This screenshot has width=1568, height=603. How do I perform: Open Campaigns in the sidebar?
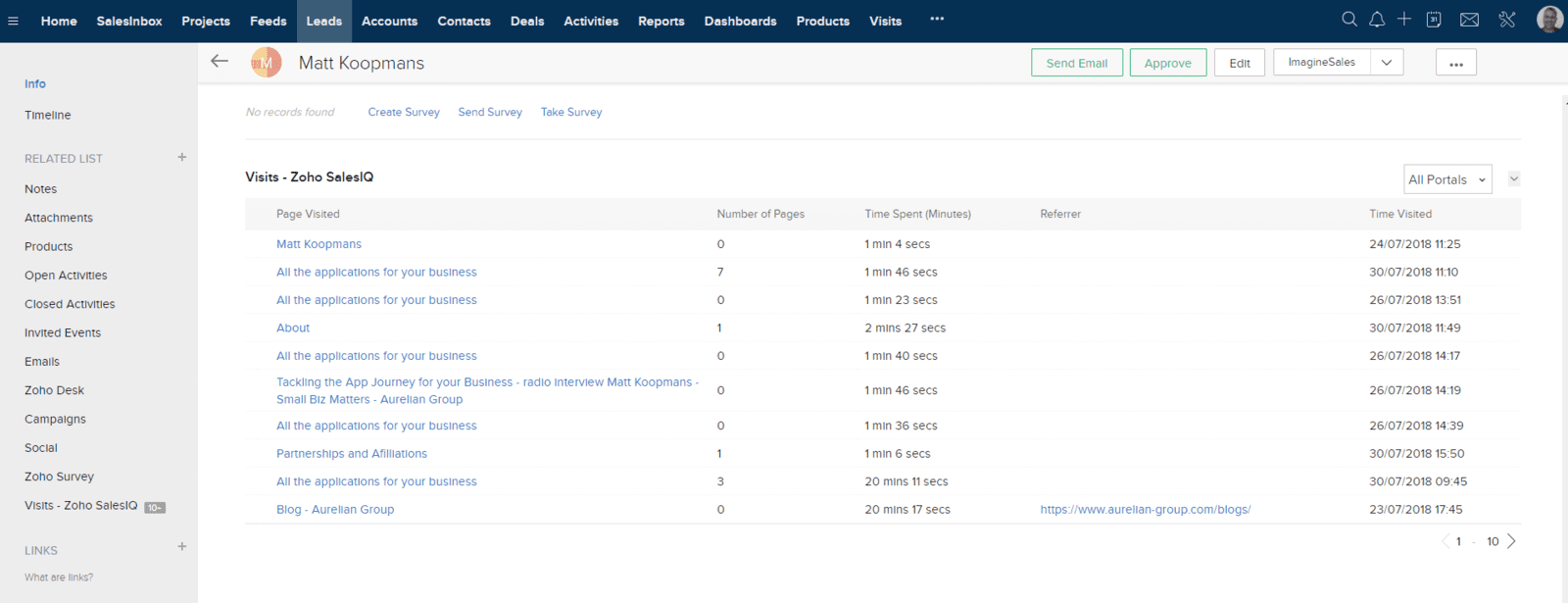55,420
